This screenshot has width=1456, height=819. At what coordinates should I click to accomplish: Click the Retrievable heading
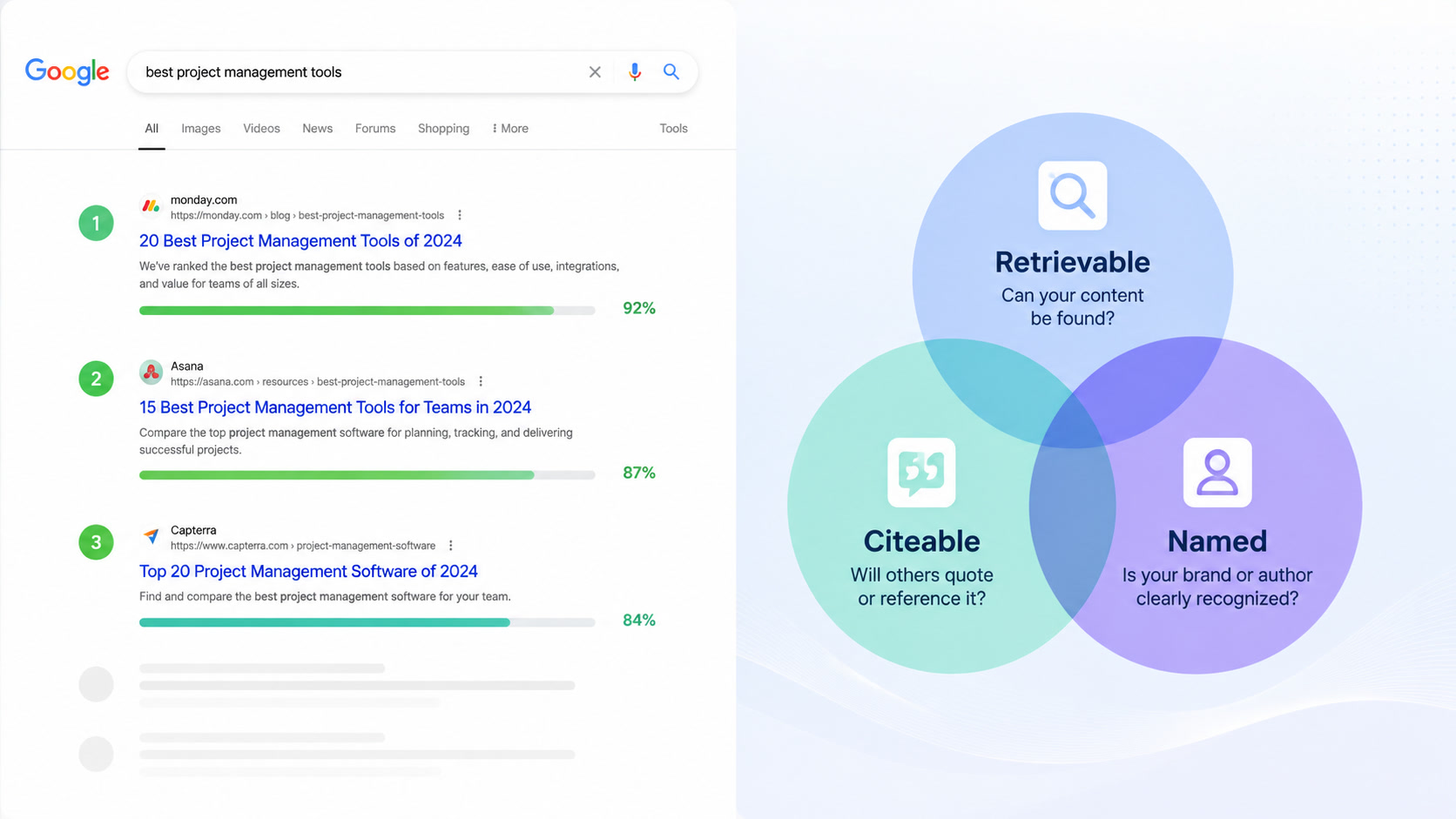(x=1073, y=262)
